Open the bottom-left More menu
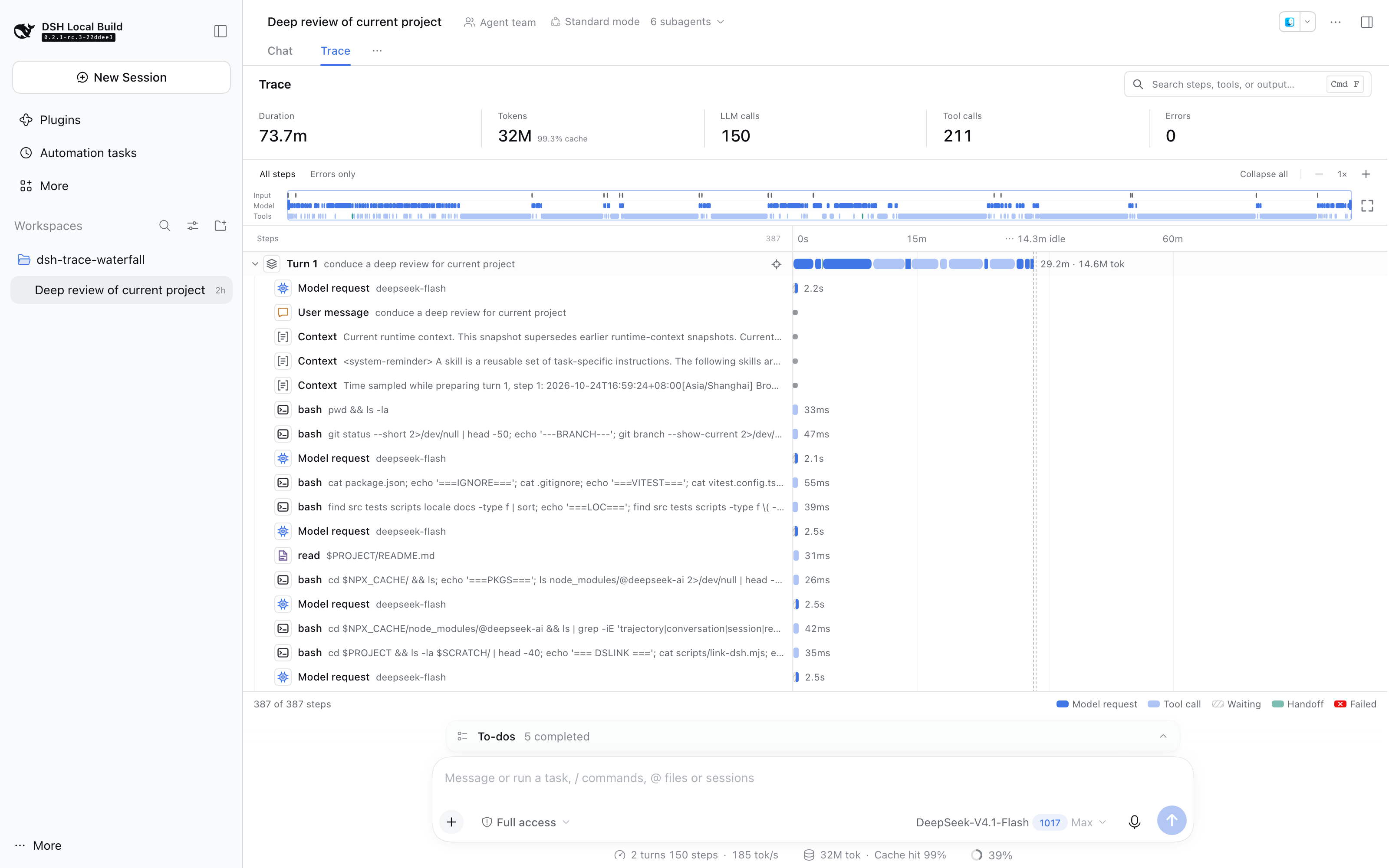 [x=38, y=845]
